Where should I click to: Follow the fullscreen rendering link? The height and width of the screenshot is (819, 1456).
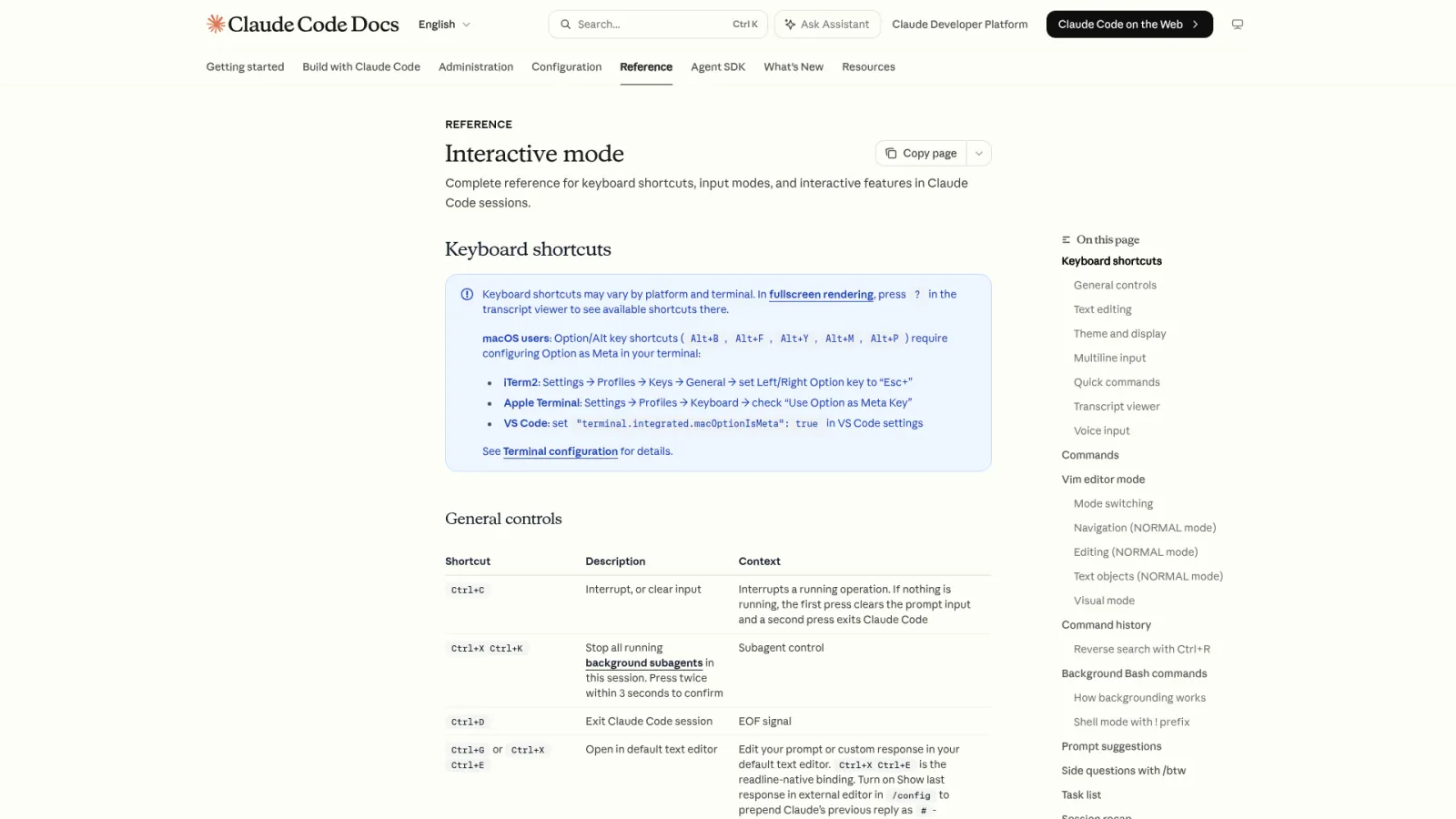pos(821,295)
